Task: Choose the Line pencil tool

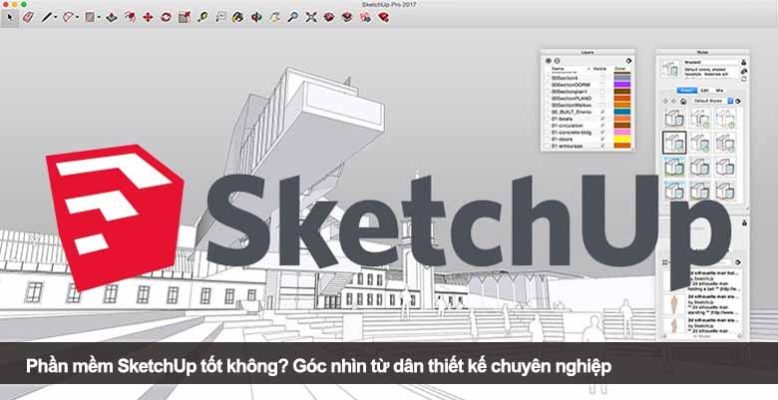Action: click(x=46, y=17)
